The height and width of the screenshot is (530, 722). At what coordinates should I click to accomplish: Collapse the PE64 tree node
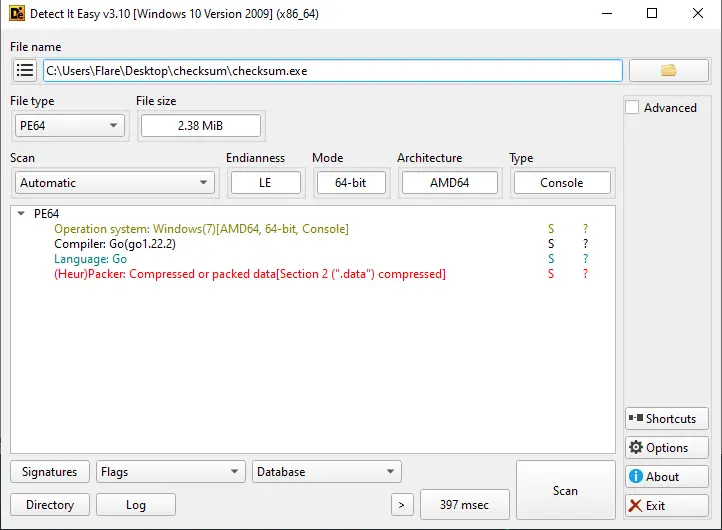21,213
